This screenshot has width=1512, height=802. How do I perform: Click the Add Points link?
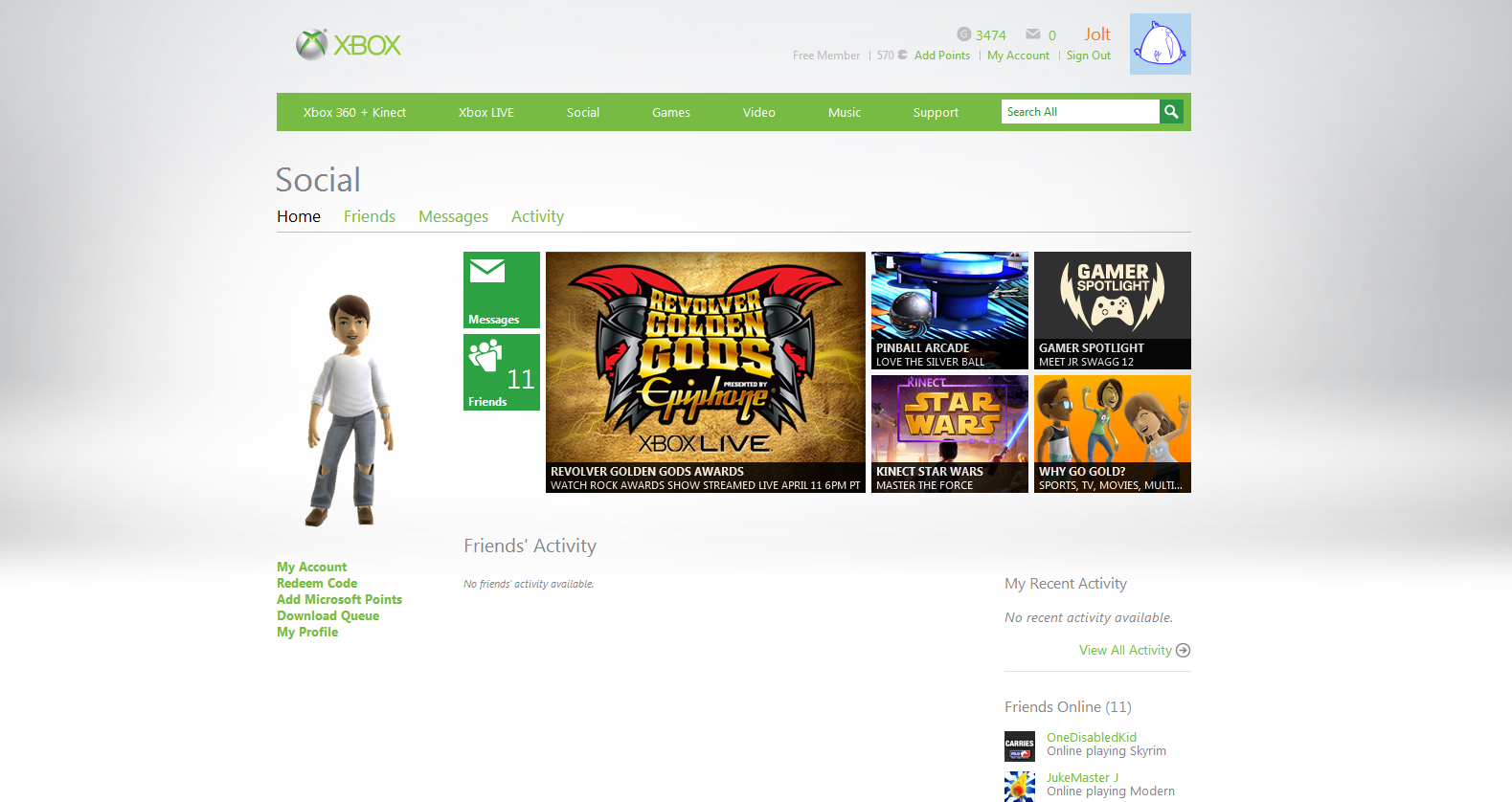point(942,56)
